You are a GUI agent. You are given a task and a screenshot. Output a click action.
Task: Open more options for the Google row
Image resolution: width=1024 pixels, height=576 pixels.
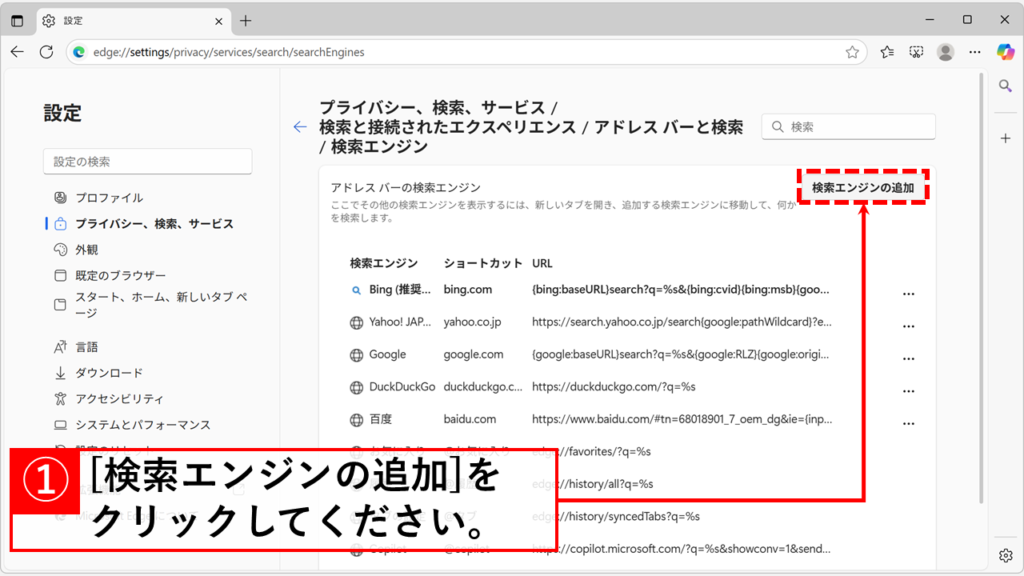click(x=908, y=359)
